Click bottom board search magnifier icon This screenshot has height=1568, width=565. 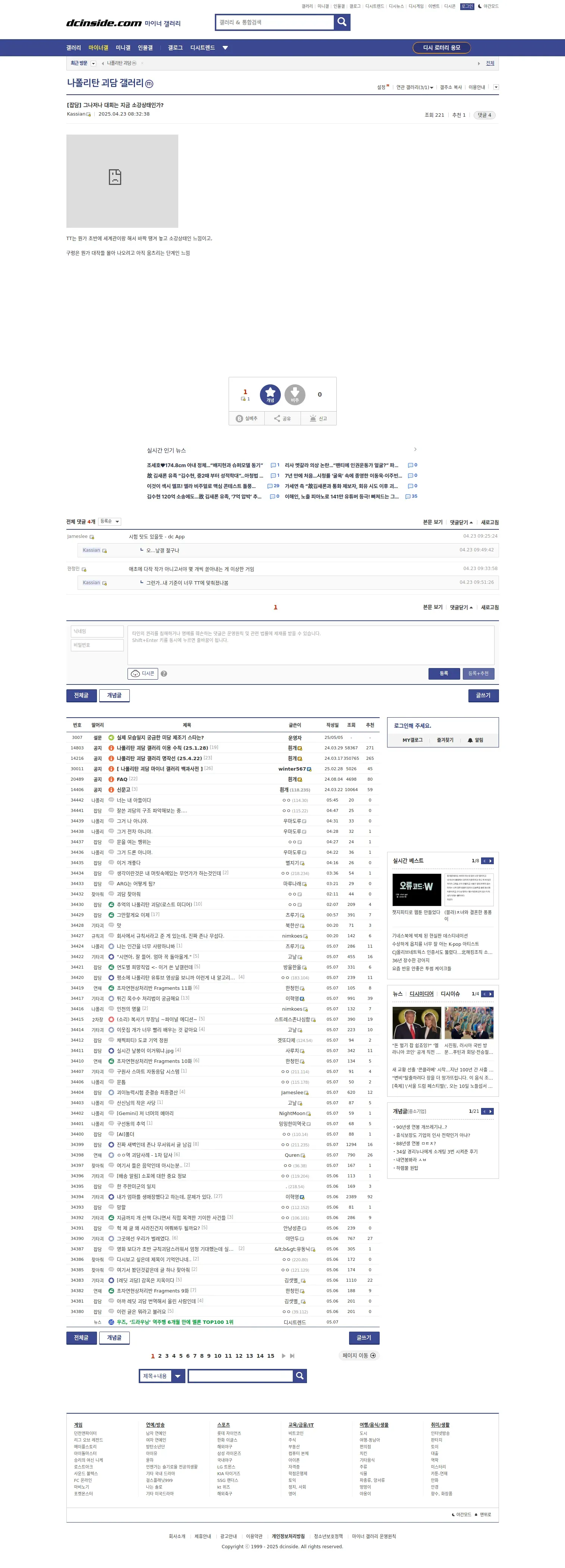pos(299,1376)
